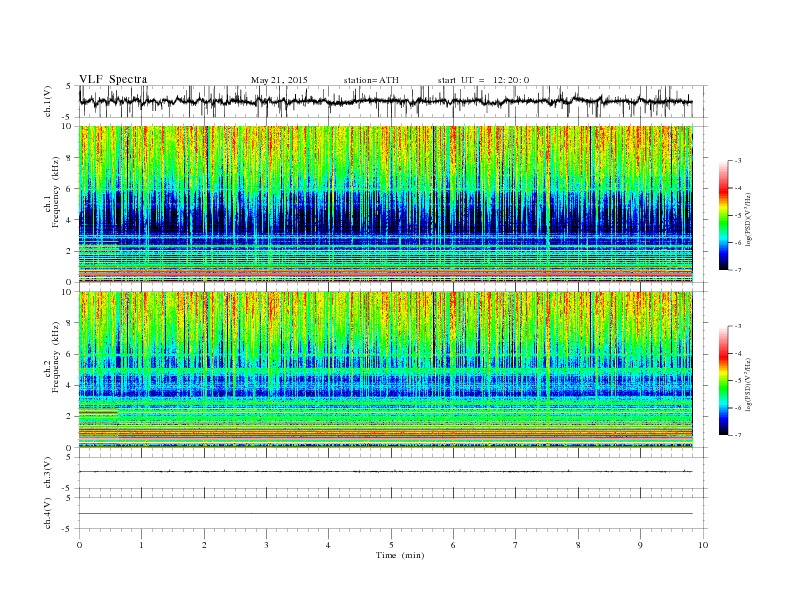Click the "ch.1(V)" axis label
792x612 pixels.
(x=48, y=102)
